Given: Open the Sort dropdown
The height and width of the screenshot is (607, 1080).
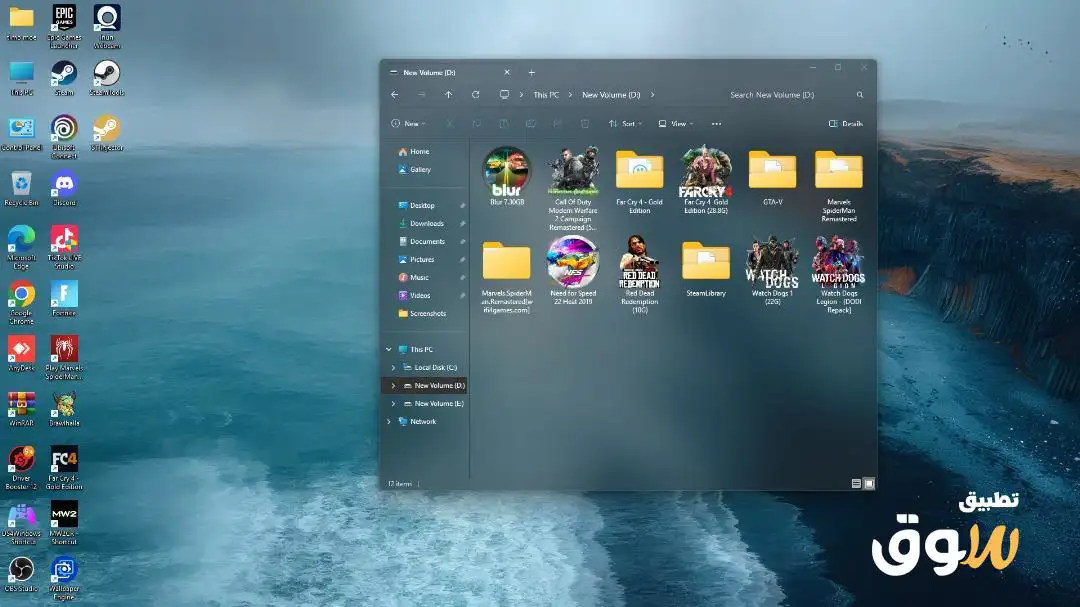Looking at the screenshot, I should [625, 124].
